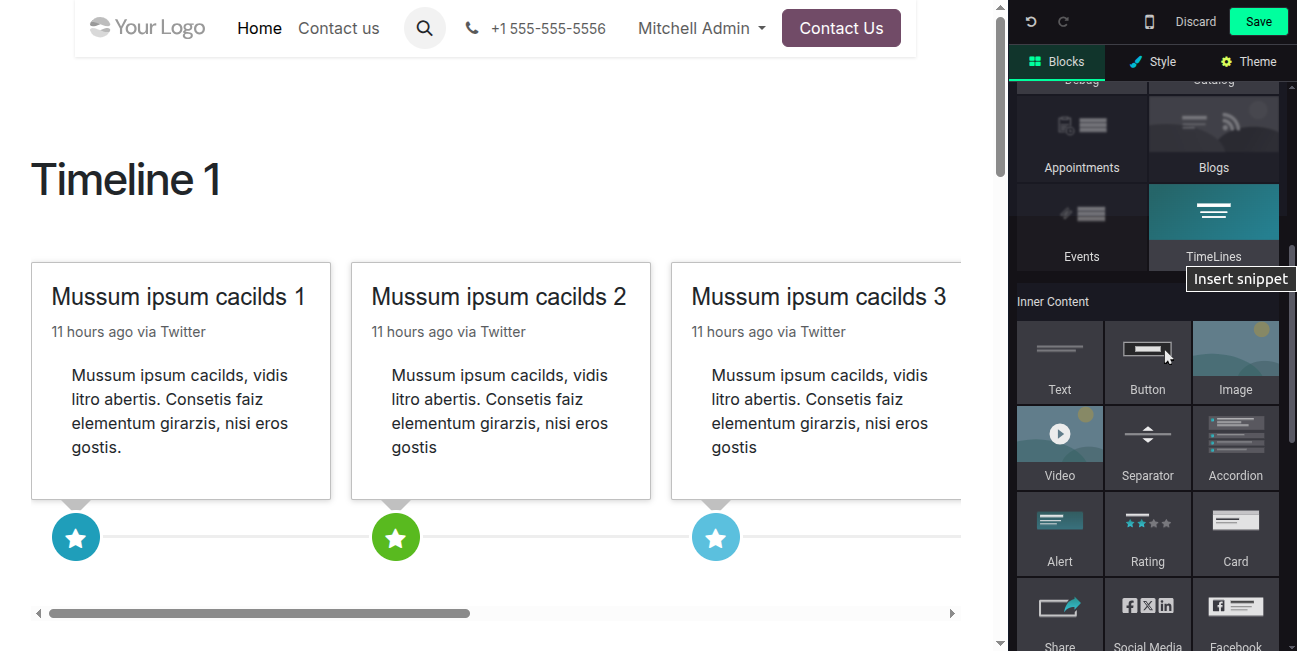This screenshot has width=1297, height=651.
Task: Select the Text inner content snippet
Action: pos(1060,362)
